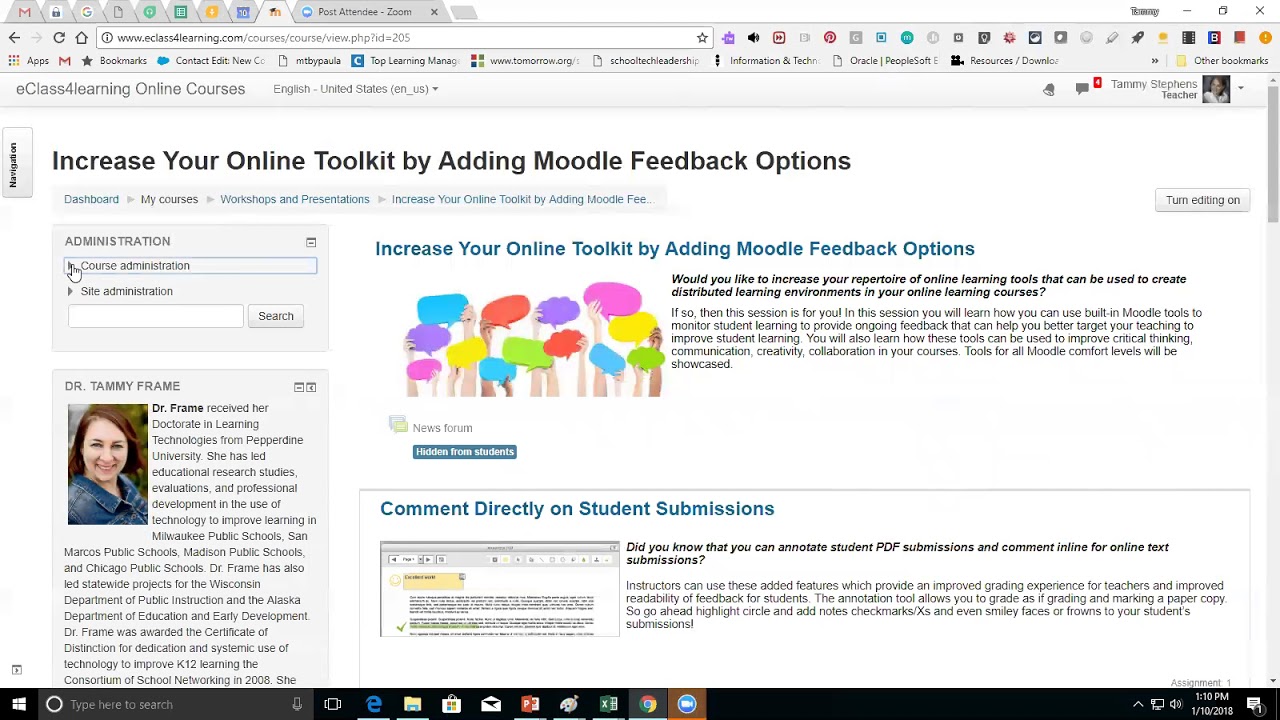This screenshot has width=1280, height=720.
Task: Switch to Zoom app in taskbar
Action: 687,704
